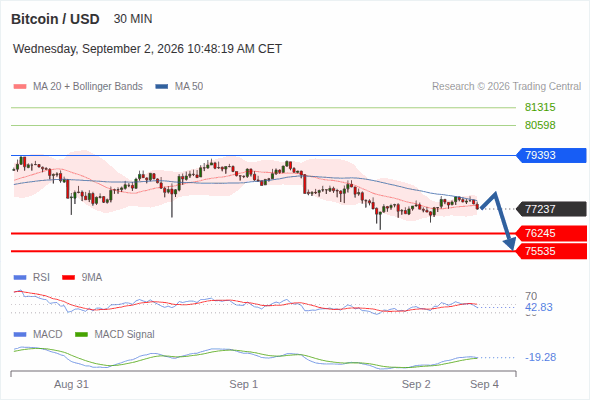Click the RSI value 42.83
This screenshot has width=590, height=400.
click(539, 307)
